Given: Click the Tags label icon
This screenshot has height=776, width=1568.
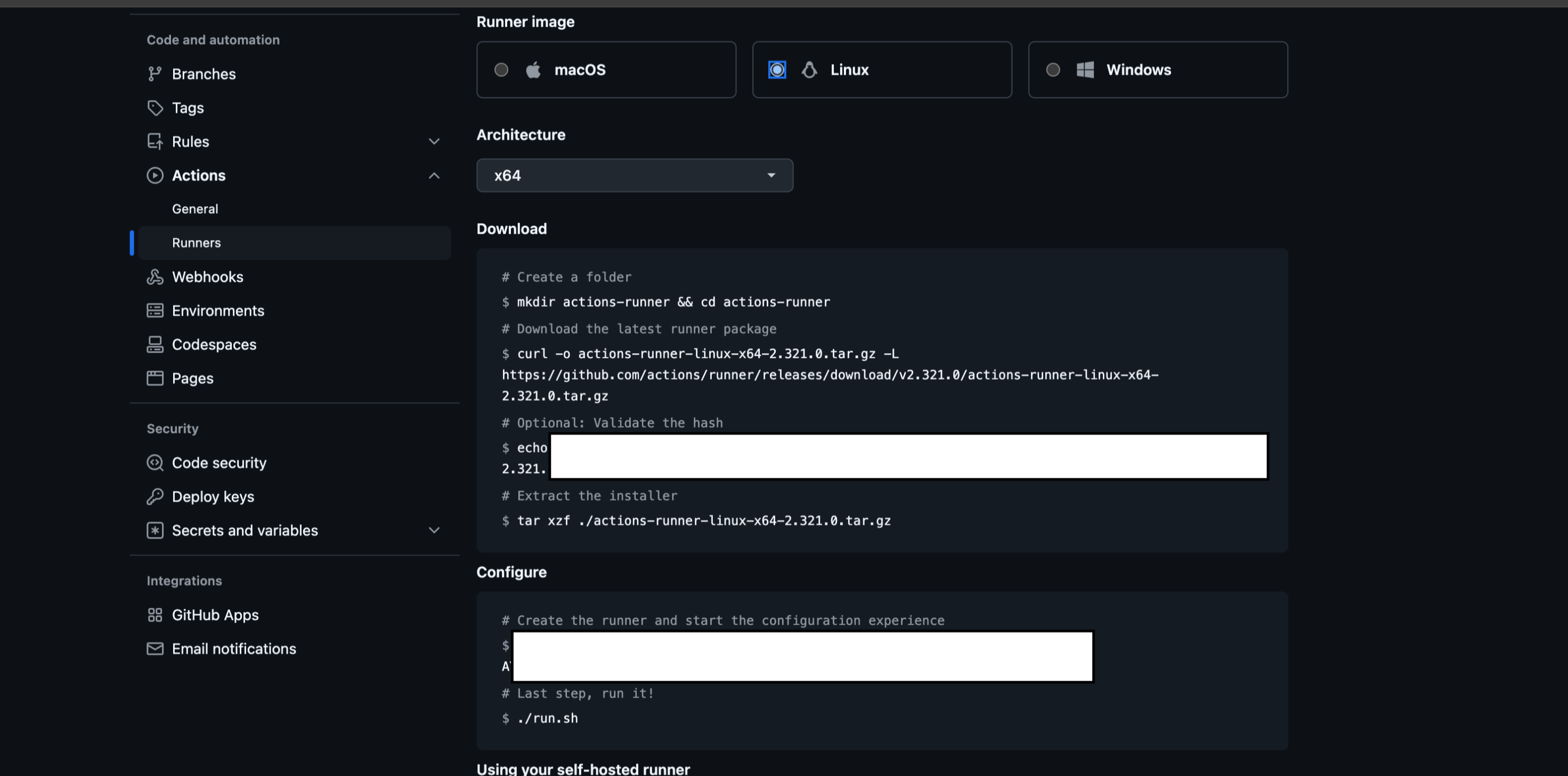Looking at the screenshot, I should tap(155, 108).
